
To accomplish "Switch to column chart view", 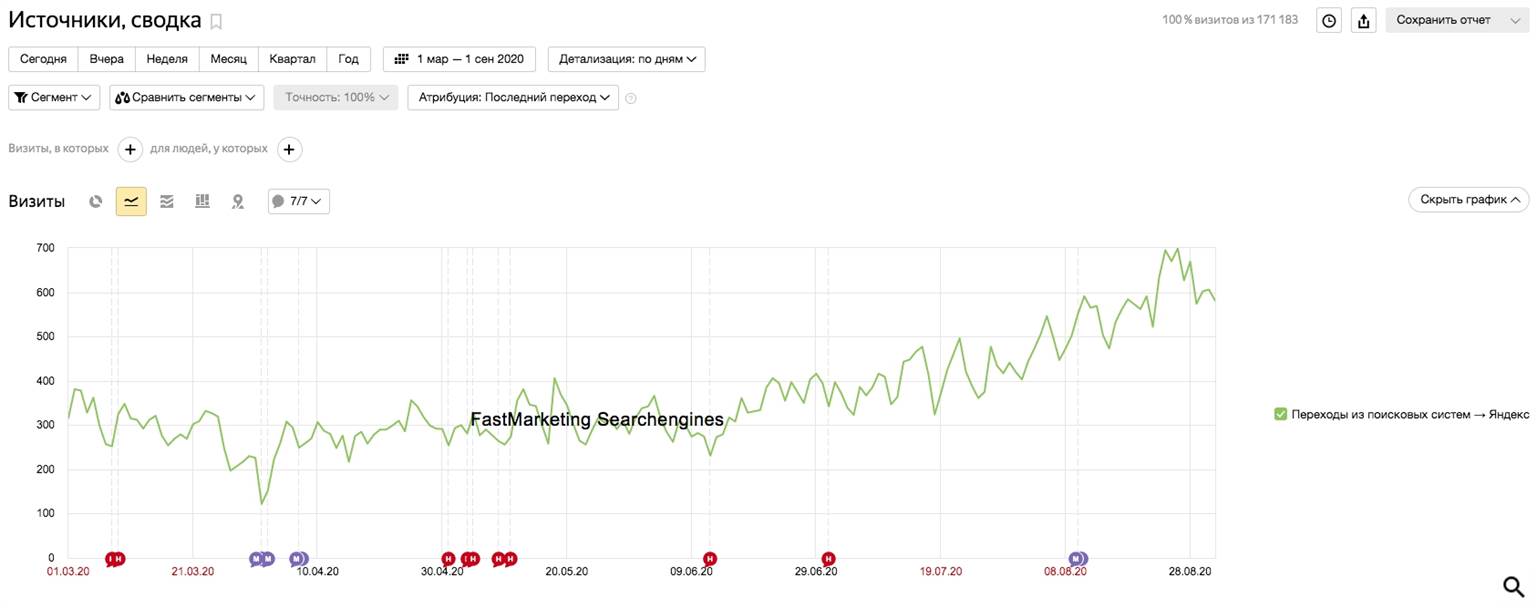I will coord(202,201).
